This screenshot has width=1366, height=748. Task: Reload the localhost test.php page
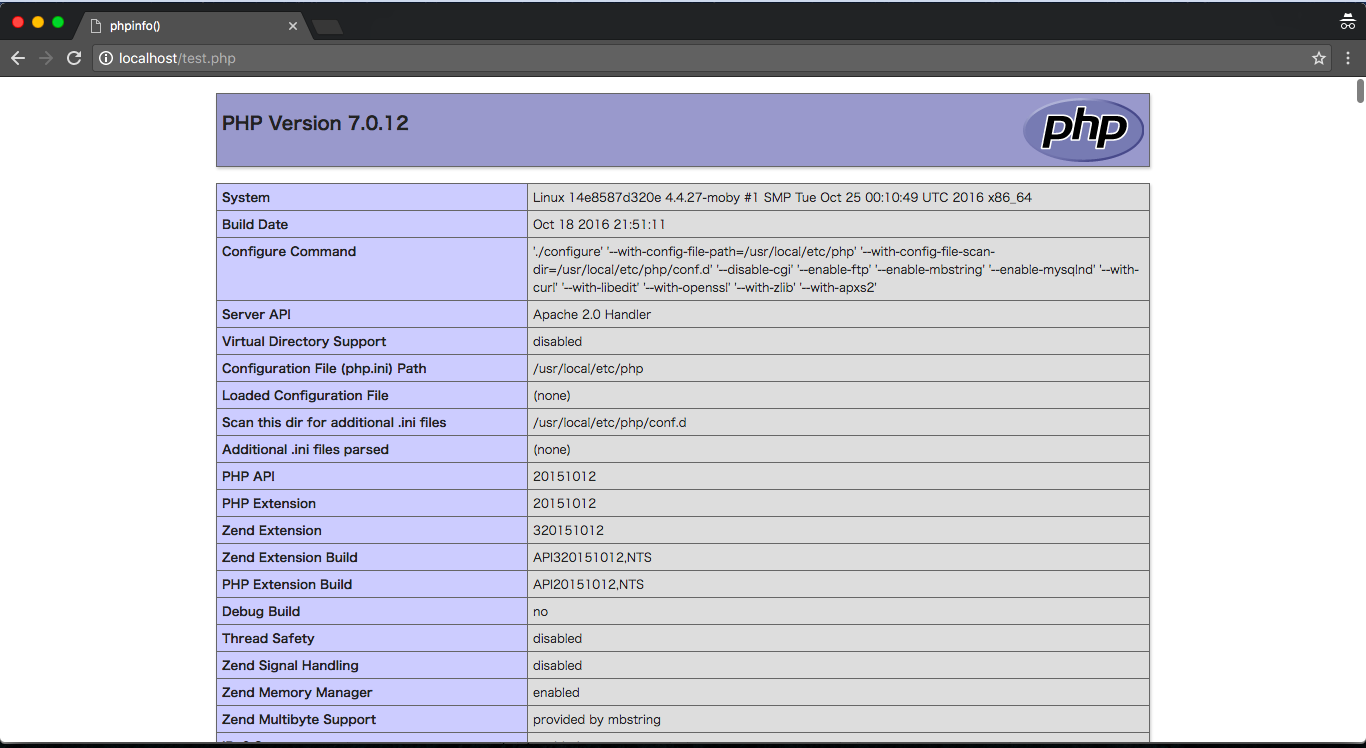74,58
